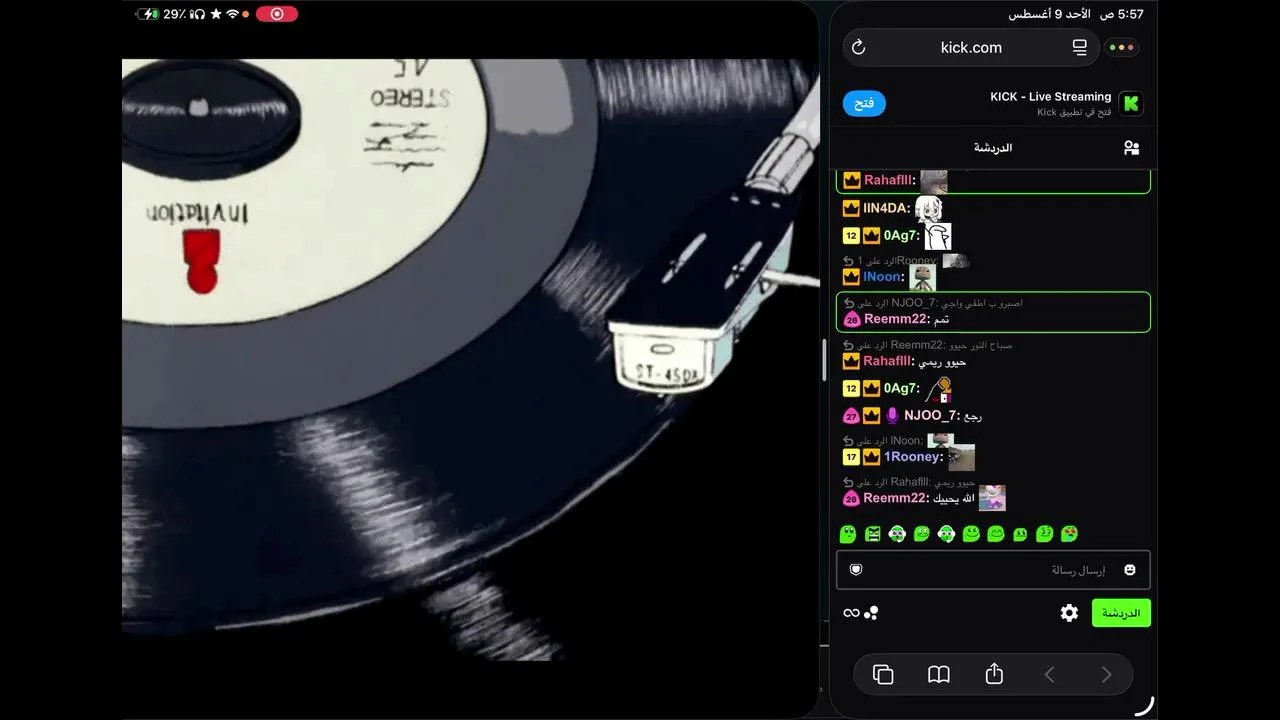Open the Safari tabs overview
The height and width of the screenshot is (720, 1280).
(883, 675)
